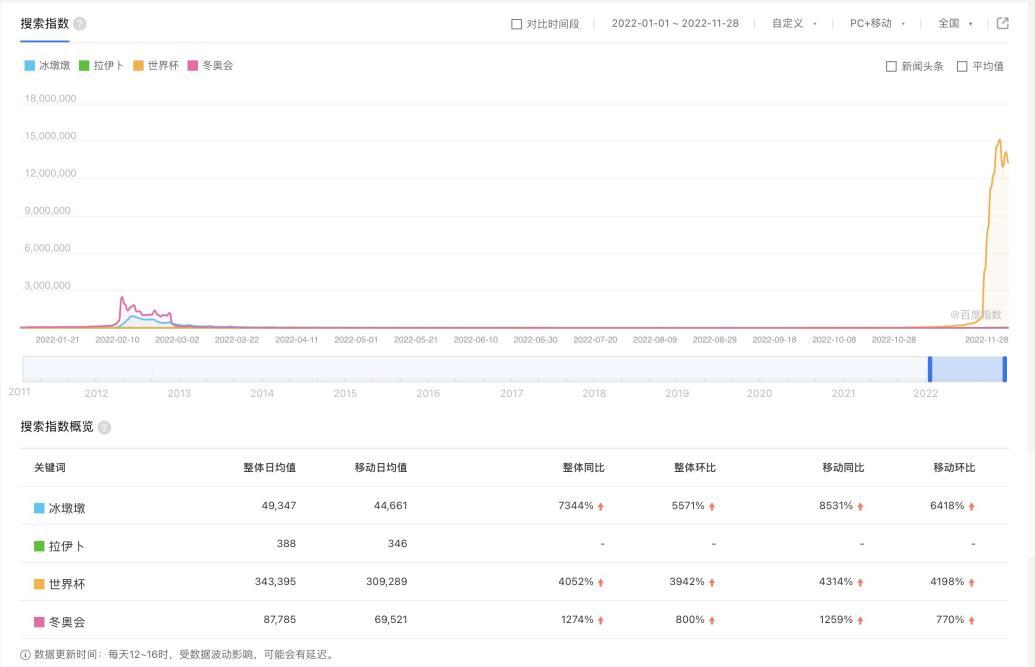Click red up arrow next to 5571%
The height and width of the screenshot is (667, 1035).
point(712,507)
